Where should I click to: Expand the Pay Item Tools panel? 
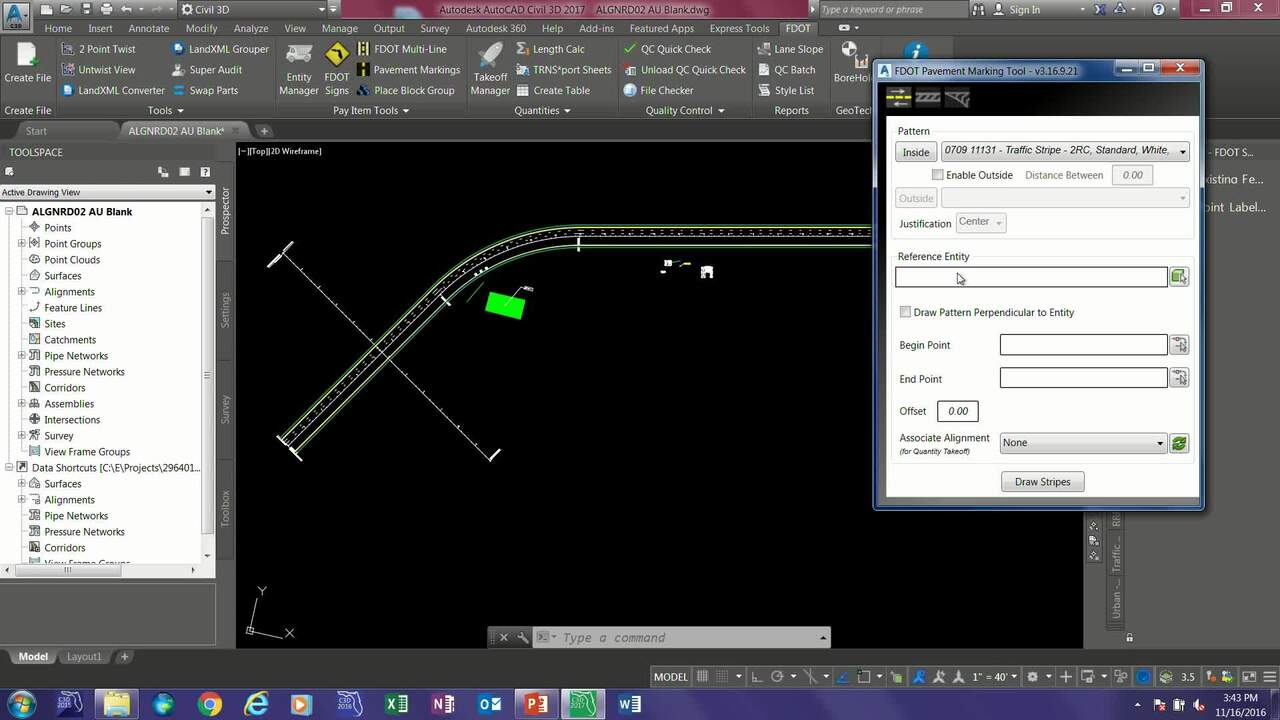click(371, 111)
